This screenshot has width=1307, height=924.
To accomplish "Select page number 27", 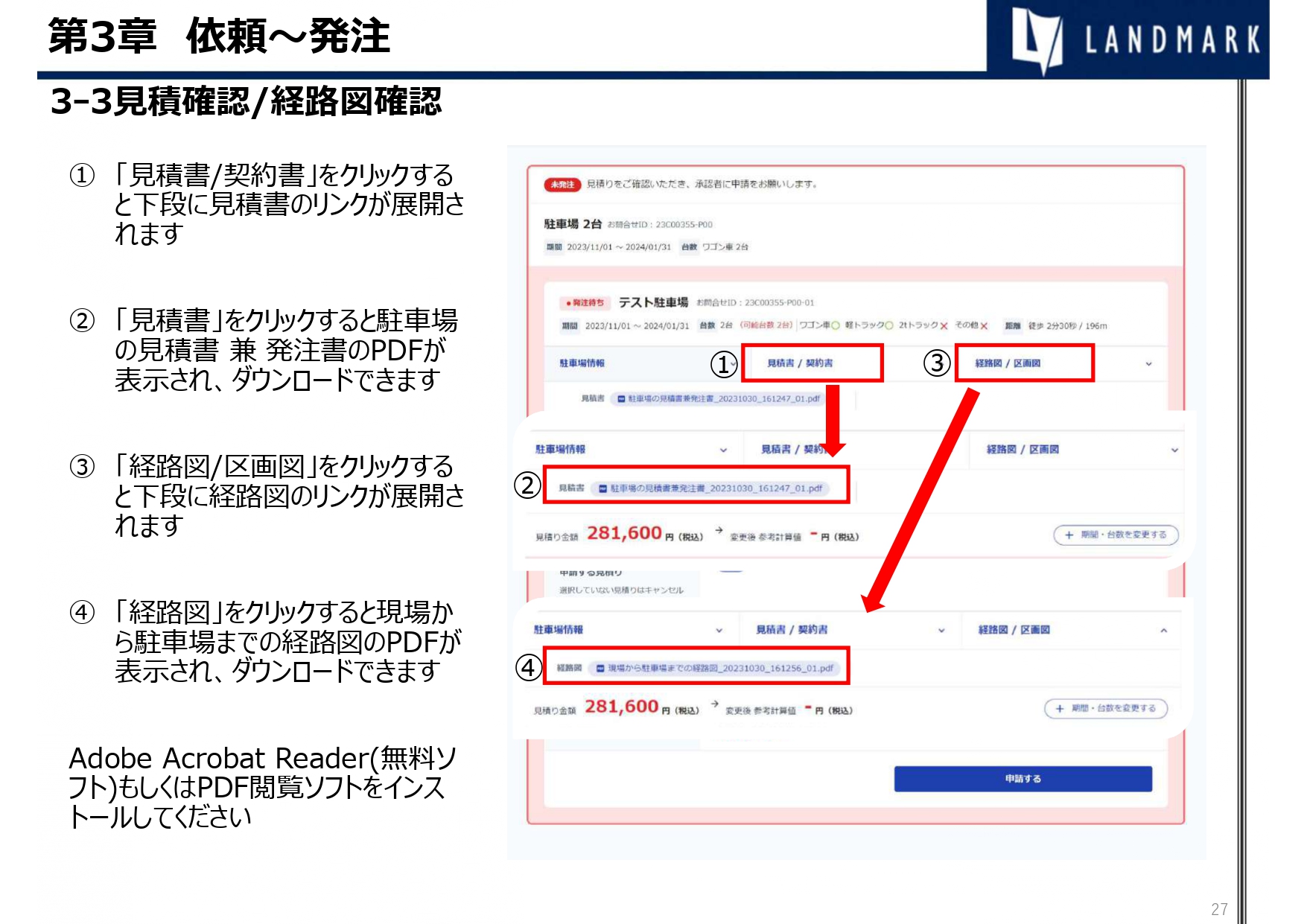I will [1219, 909].
